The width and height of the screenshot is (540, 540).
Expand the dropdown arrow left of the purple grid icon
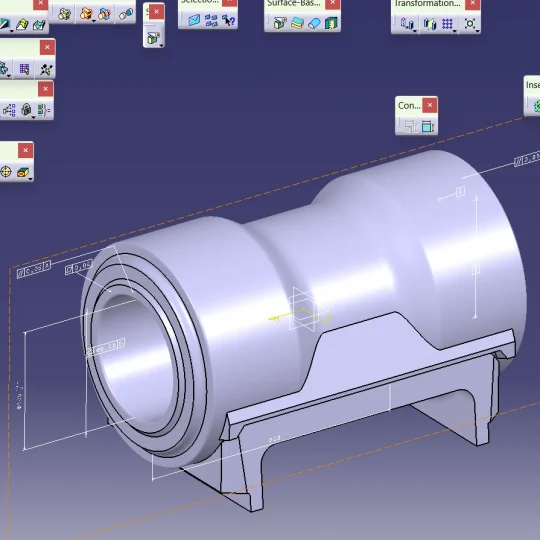click(x=9, y=76)
